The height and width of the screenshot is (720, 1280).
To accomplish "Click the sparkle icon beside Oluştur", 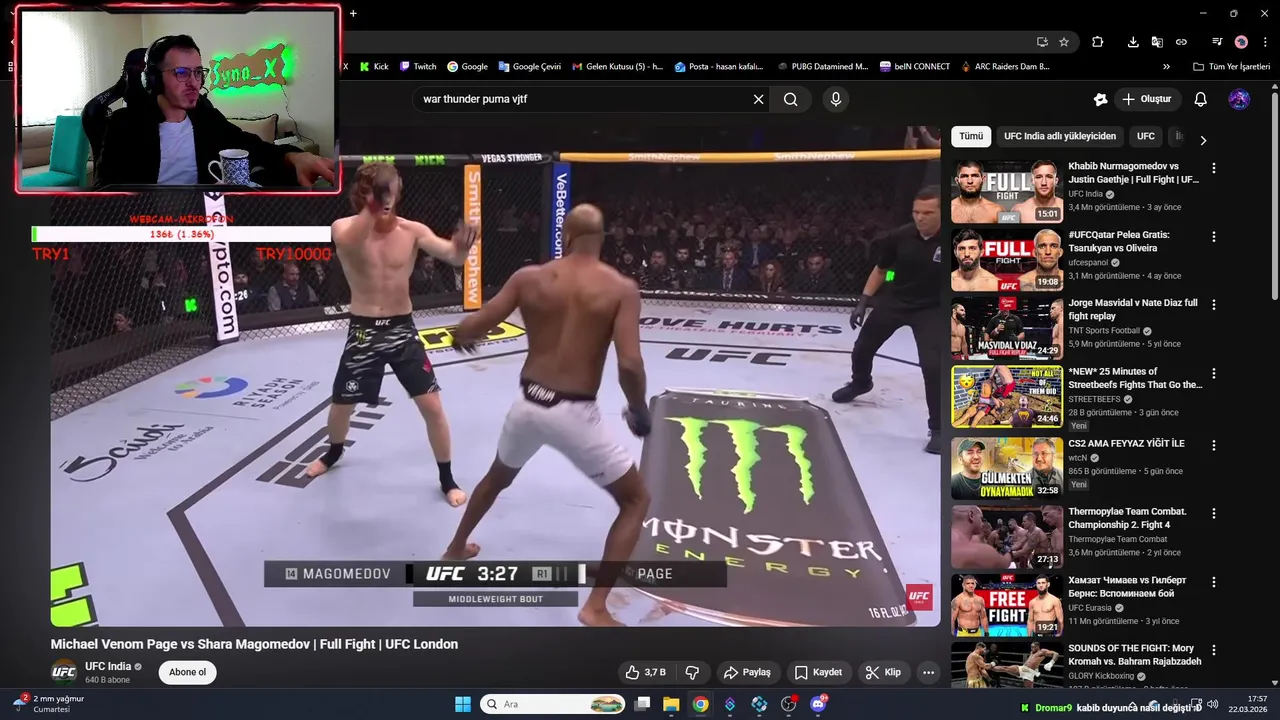I will [x=1100, y=99].
